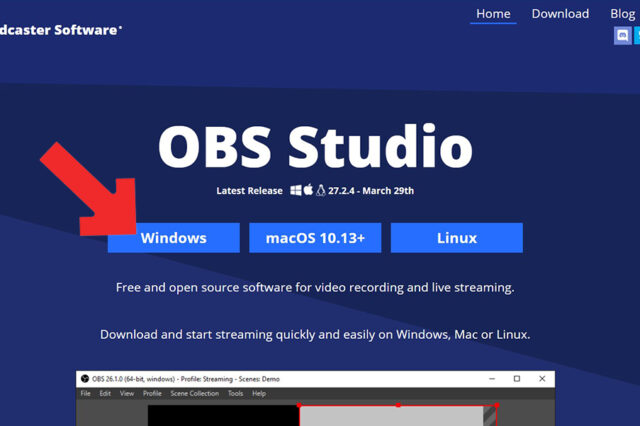Screen dimensions: 640x426
Task: Open Tools menu in OBS preview window
Action: [236, 393]
